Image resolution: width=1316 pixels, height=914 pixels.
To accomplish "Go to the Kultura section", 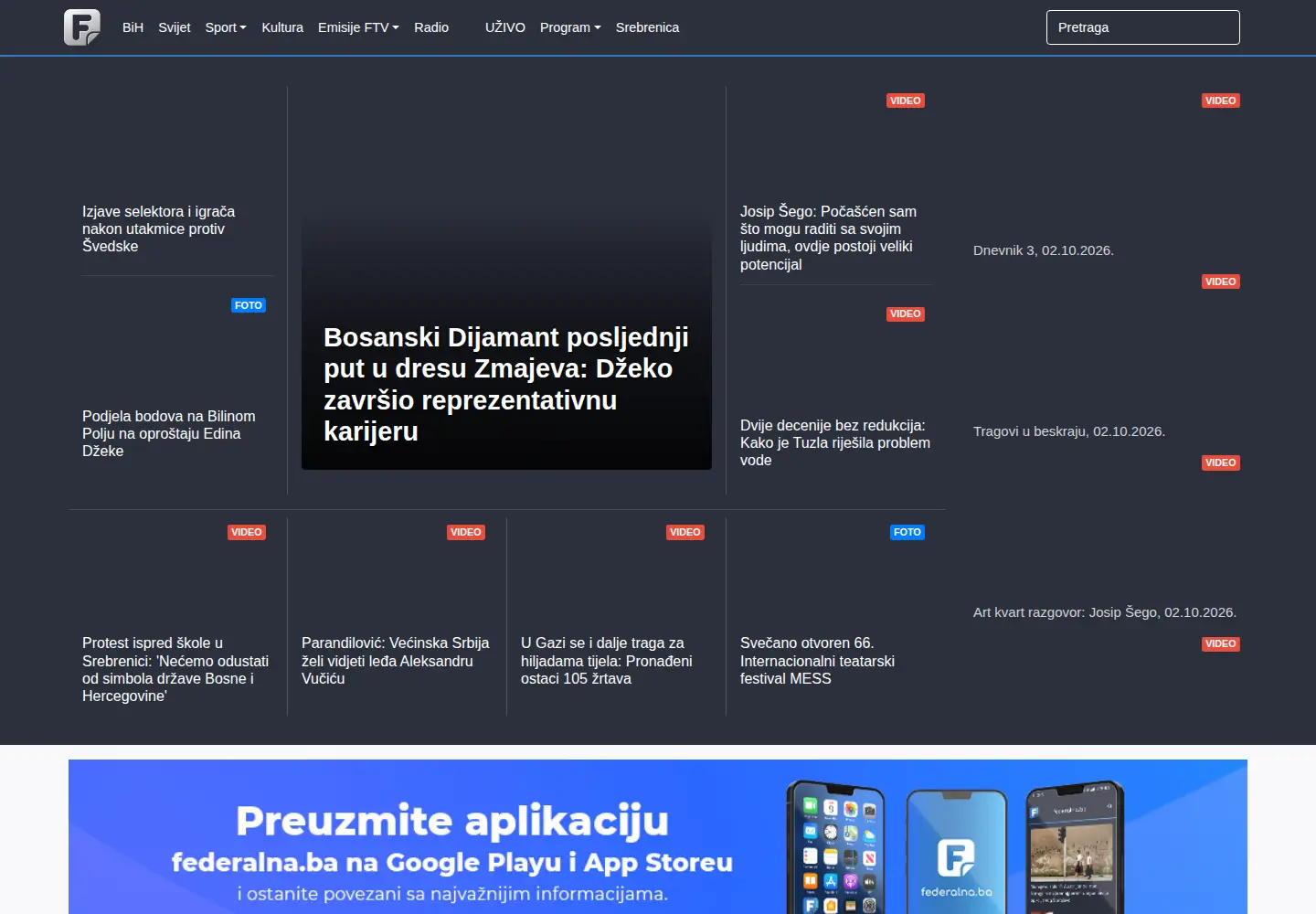I will pyautogui.click(x=282, y=27).
